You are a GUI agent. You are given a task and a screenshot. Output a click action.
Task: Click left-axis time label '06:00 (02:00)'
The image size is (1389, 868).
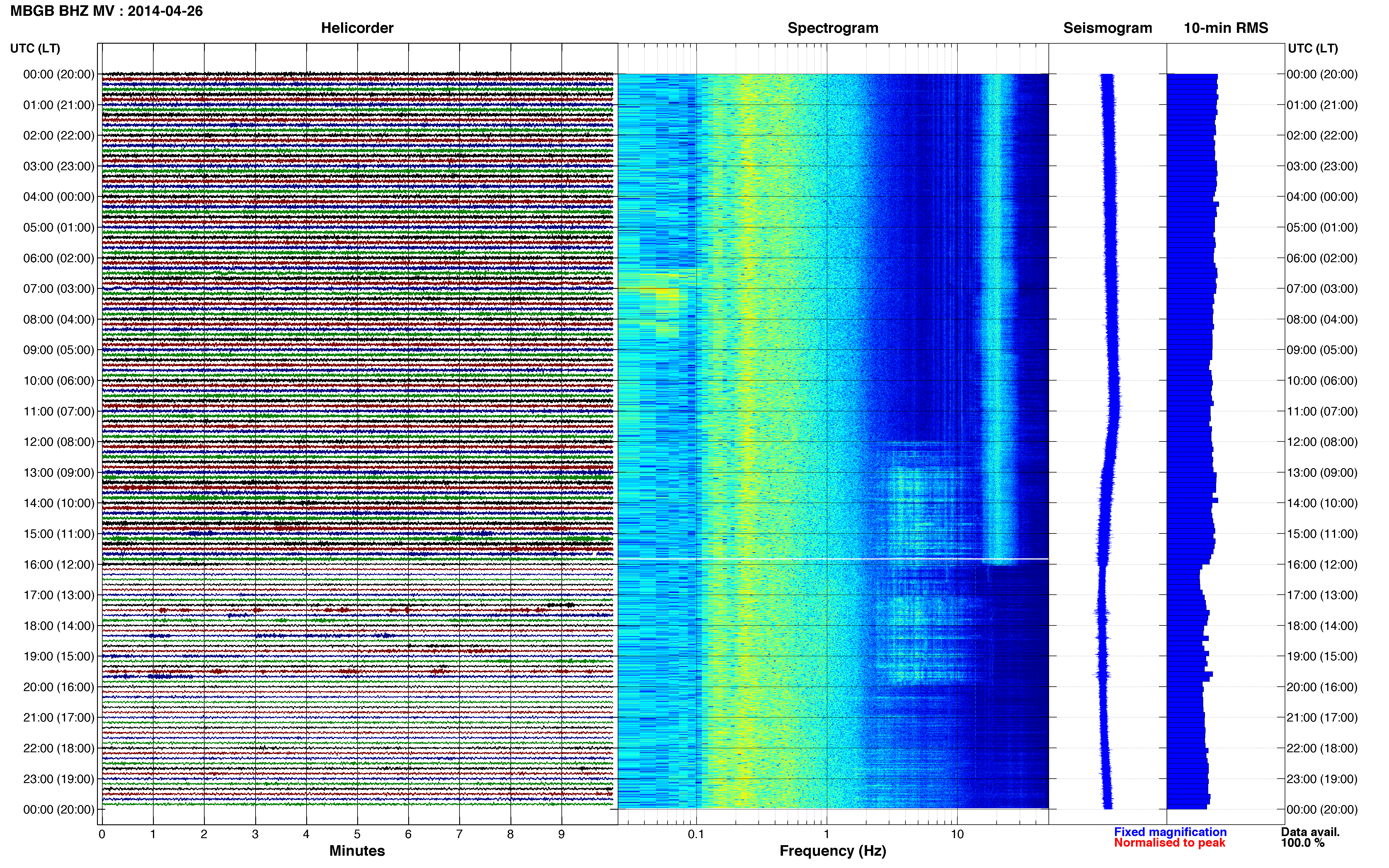[x=59, y=258]
